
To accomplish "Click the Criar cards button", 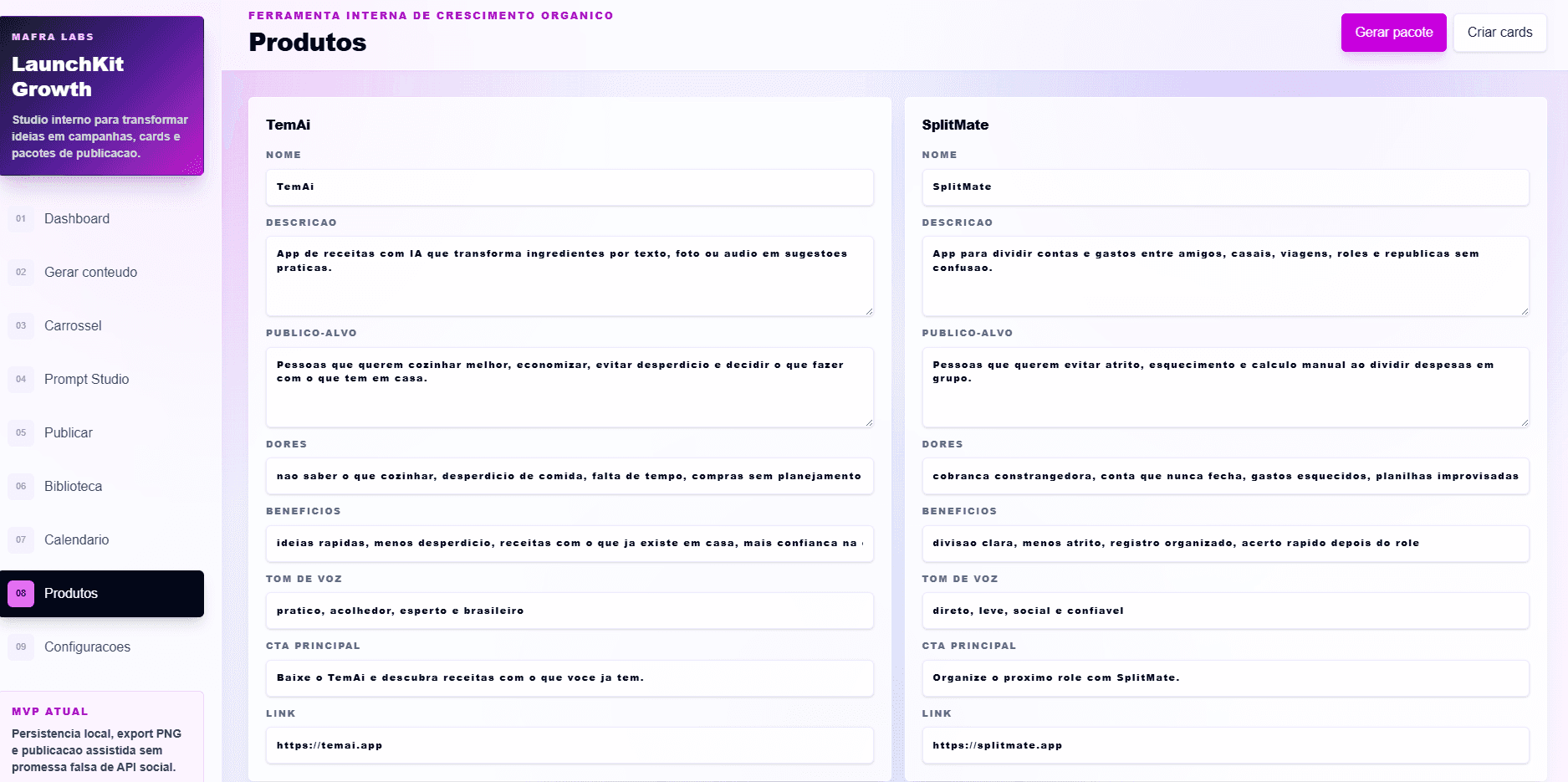I will click(1500, 33).
